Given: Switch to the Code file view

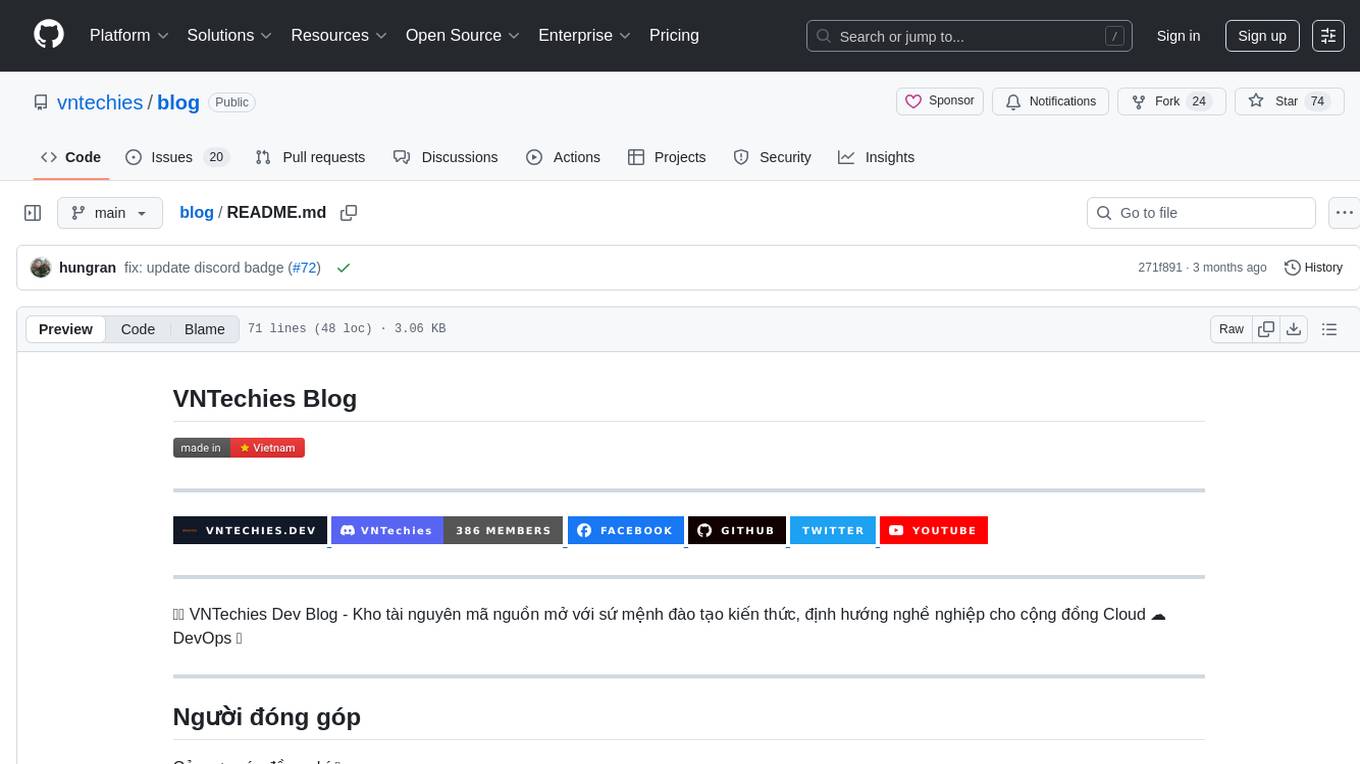Looking at the screenshot, I should pyautogui.click(x=138, y=329).
